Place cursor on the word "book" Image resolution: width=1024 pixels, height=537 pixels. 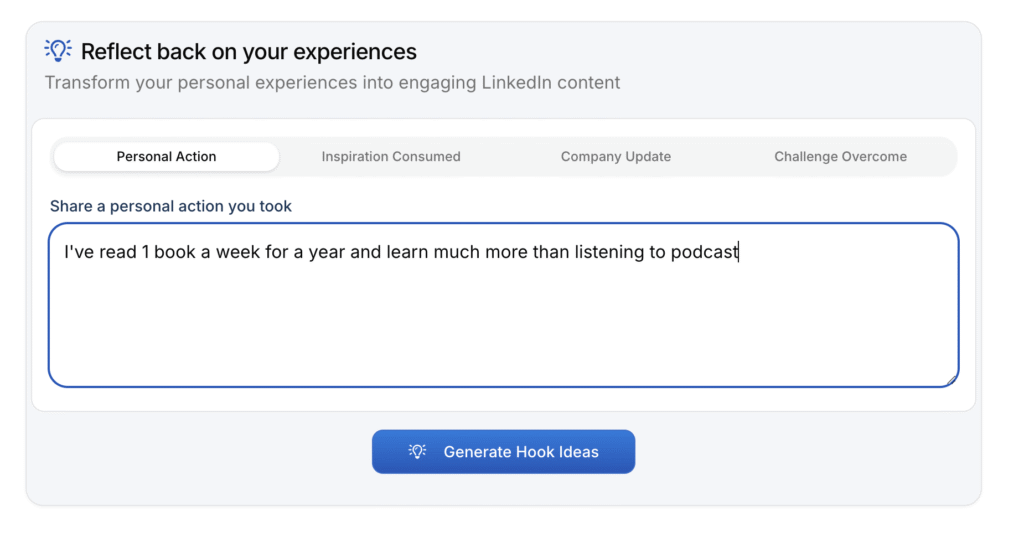[x=175, y=253]
